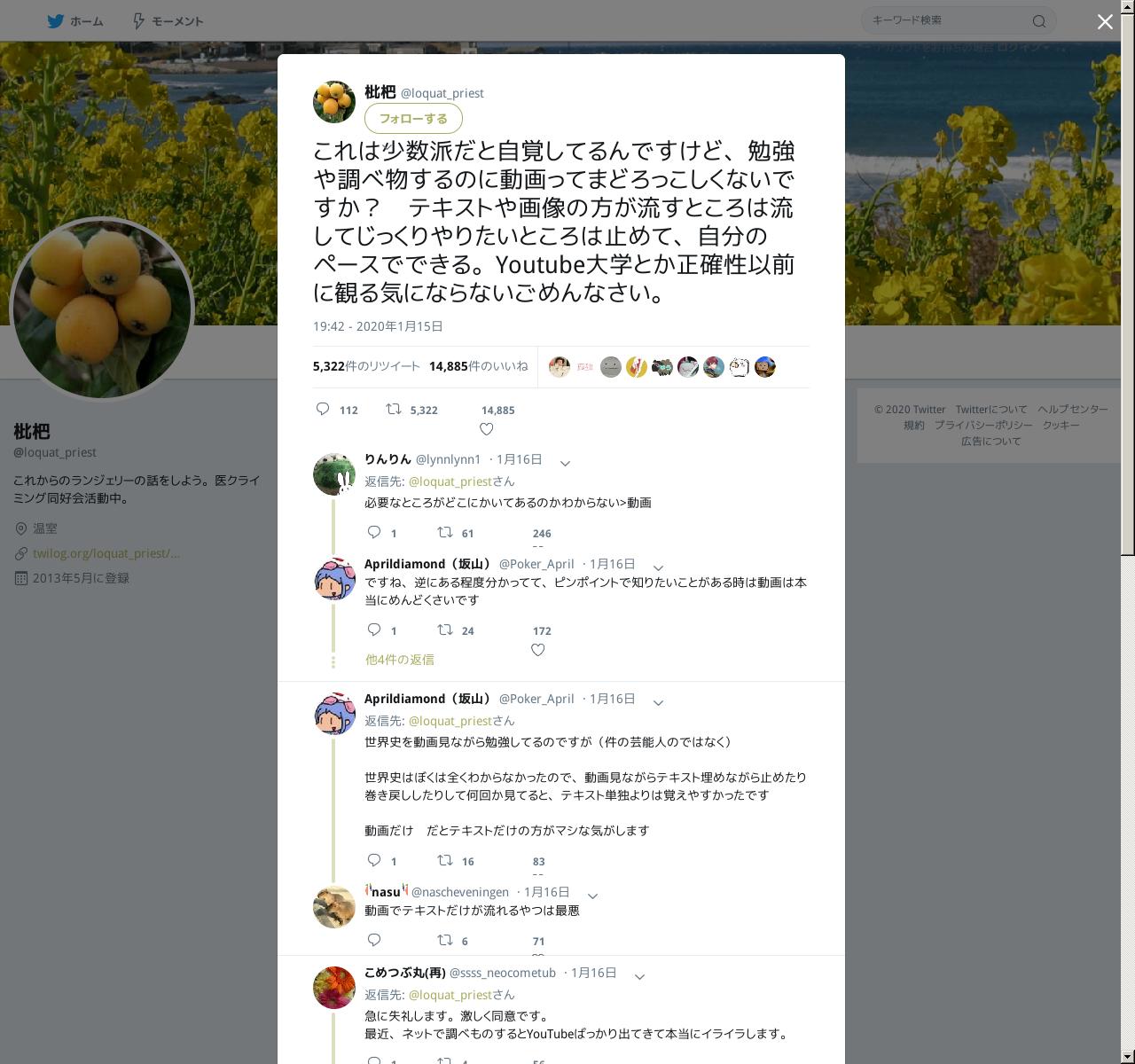This screenshot has height=1064, width=1135.
Task: Close the tweet overlay with the X
Action: click(1105, 22)
